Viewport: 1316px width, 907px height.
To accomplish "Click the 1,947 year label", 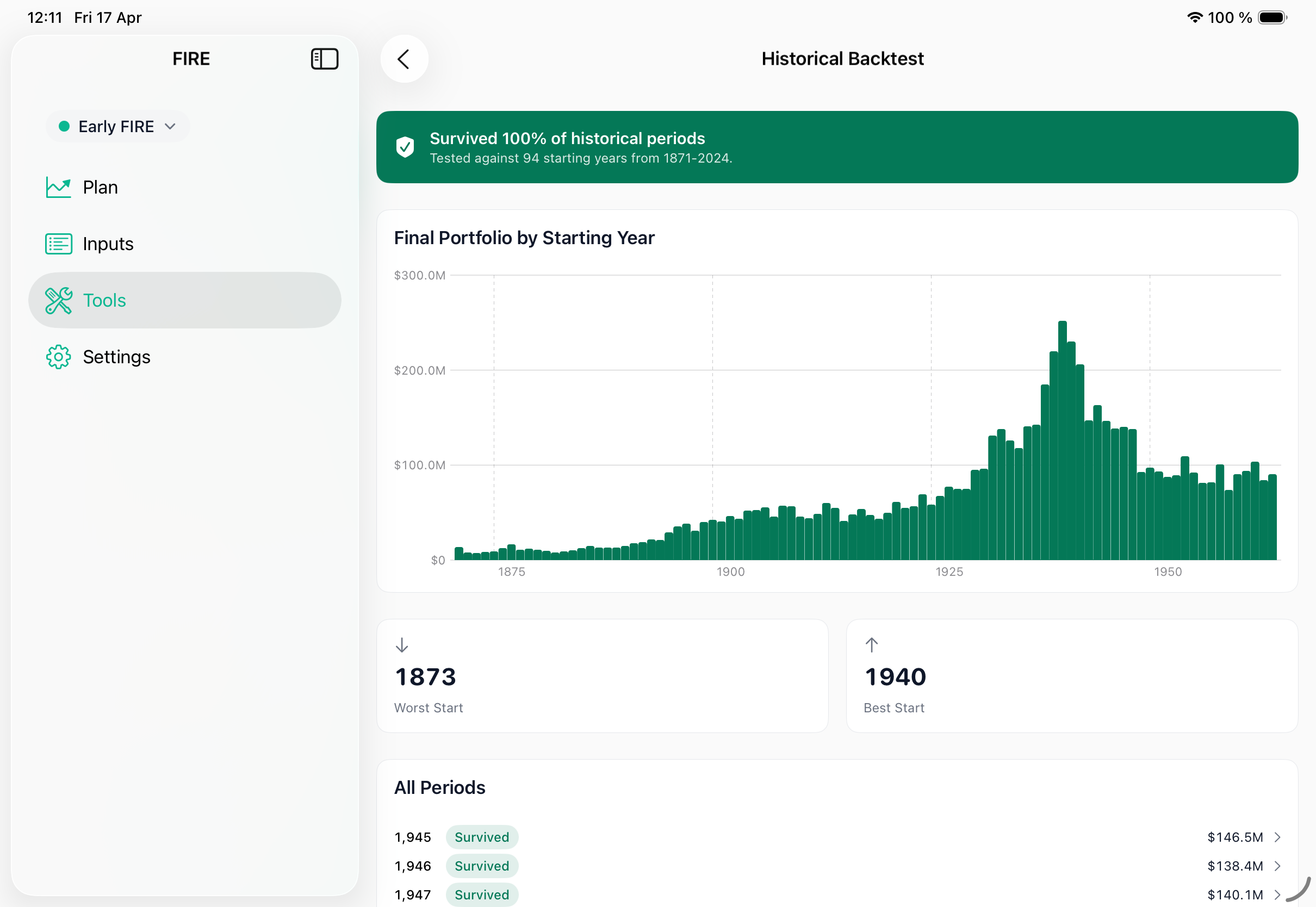I will [413, 895].
